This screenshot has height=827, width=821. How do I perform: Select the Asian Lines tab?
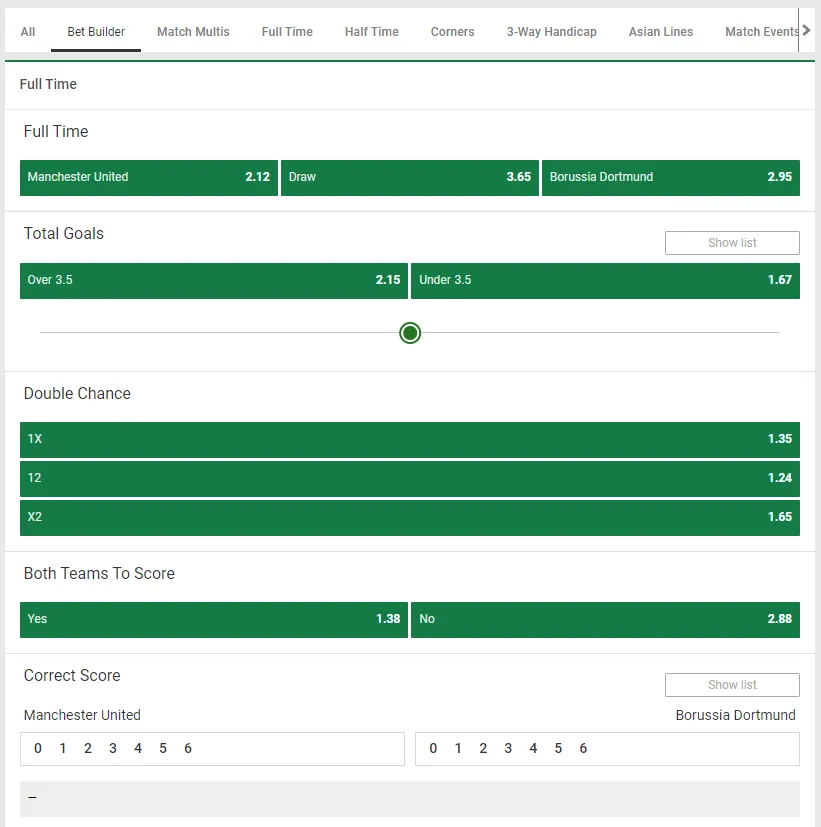click(660, 32)
